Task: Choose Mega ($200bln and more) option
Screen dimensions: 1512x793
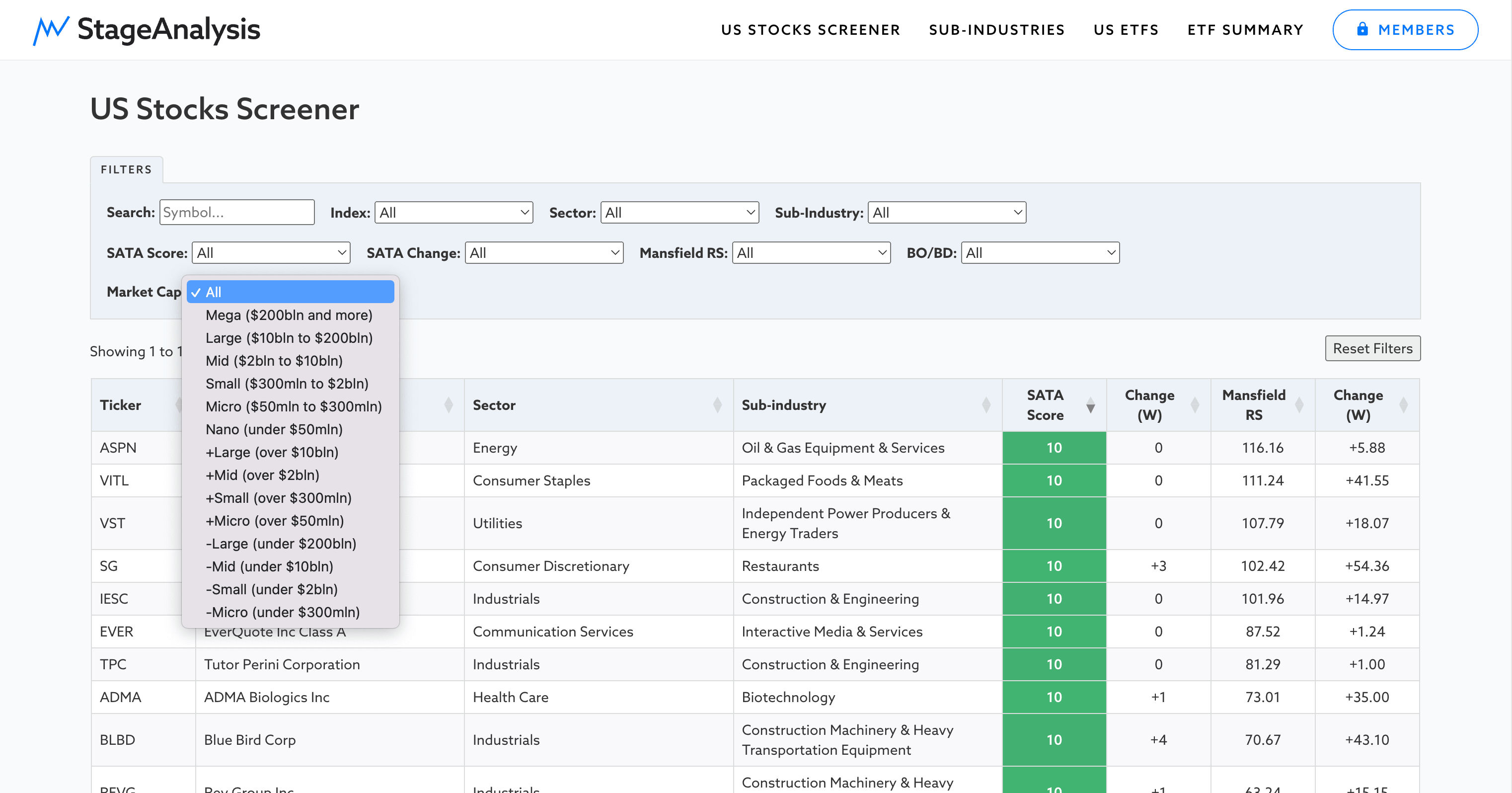Action: (x=291, y=315)
